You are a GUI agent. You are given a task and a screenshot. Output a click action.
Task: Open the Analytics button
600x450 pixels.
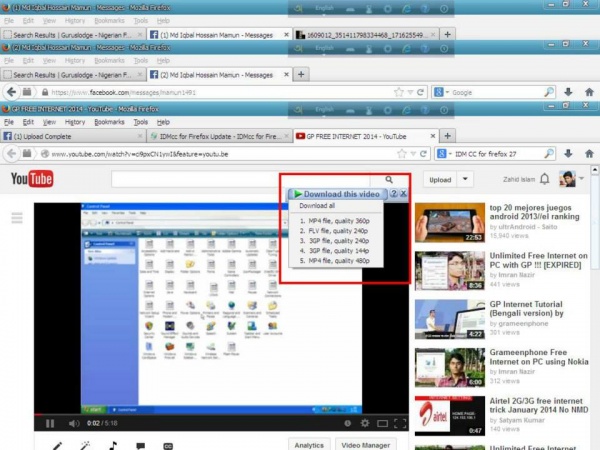[309, 445]
